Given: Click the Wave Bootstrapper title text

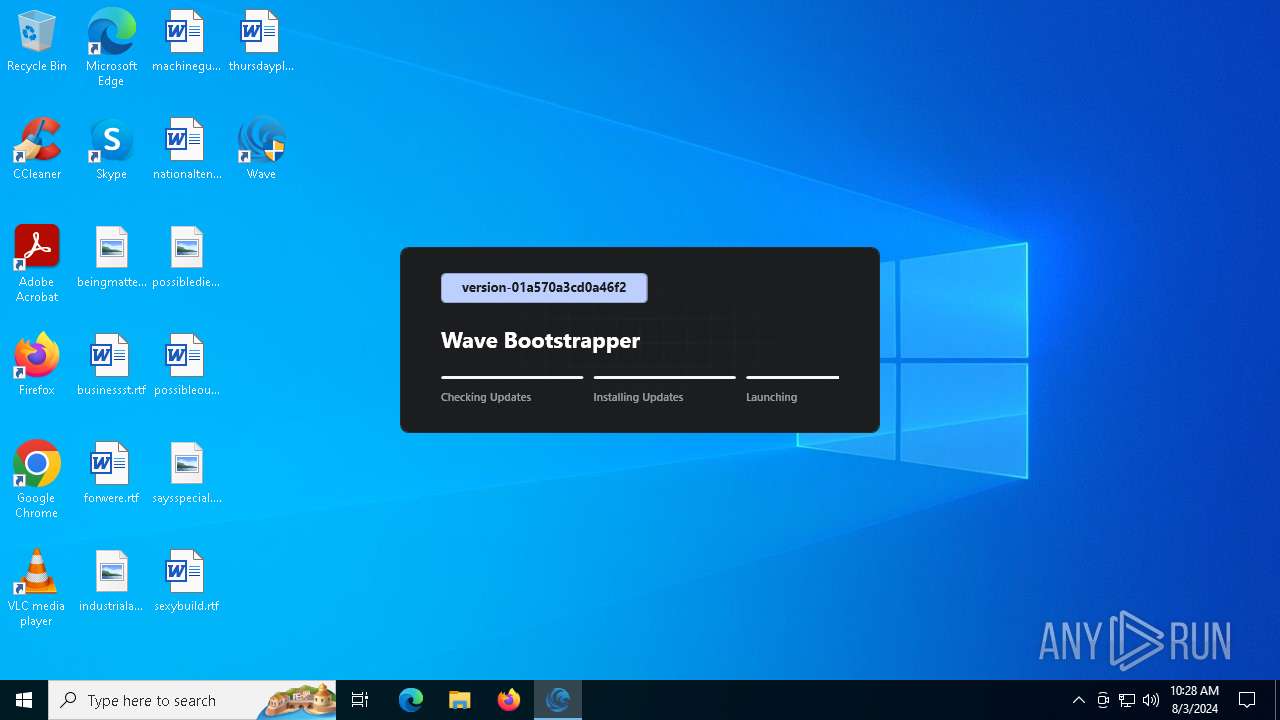Looking at the screenshot, I should coord(540,340).
